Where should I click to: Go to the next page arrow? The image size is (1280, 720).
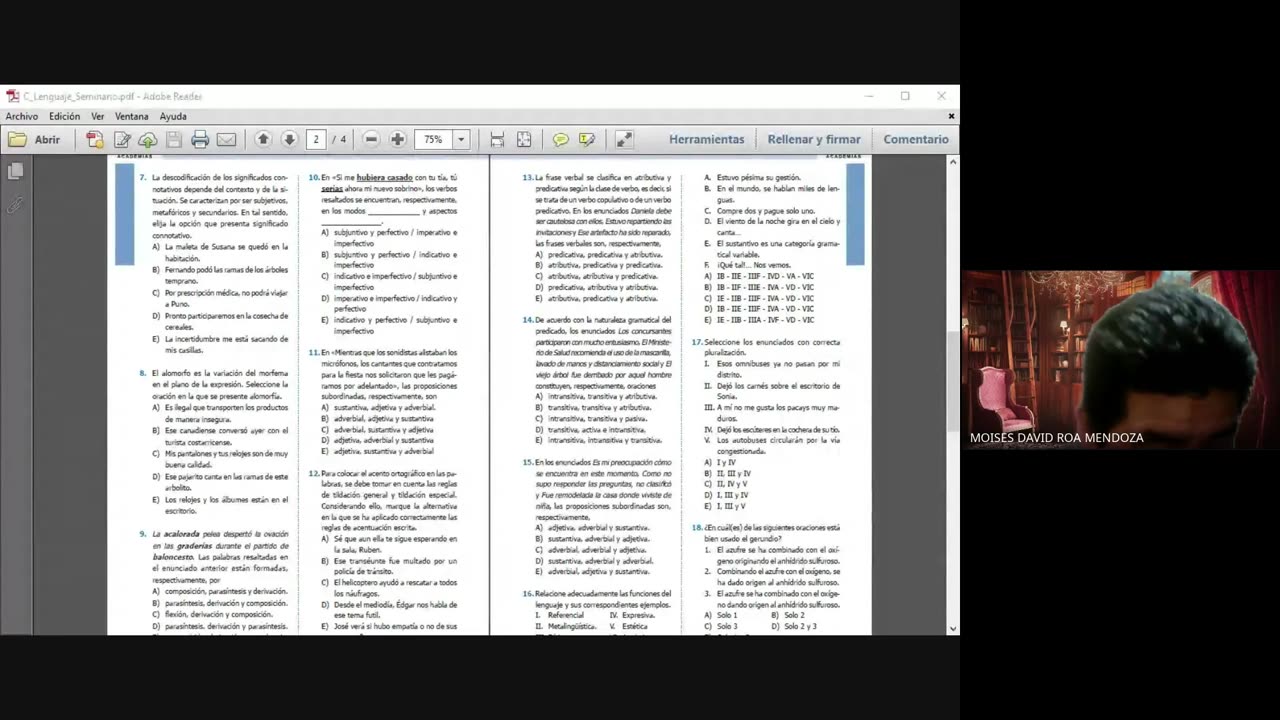pos(289,140)
